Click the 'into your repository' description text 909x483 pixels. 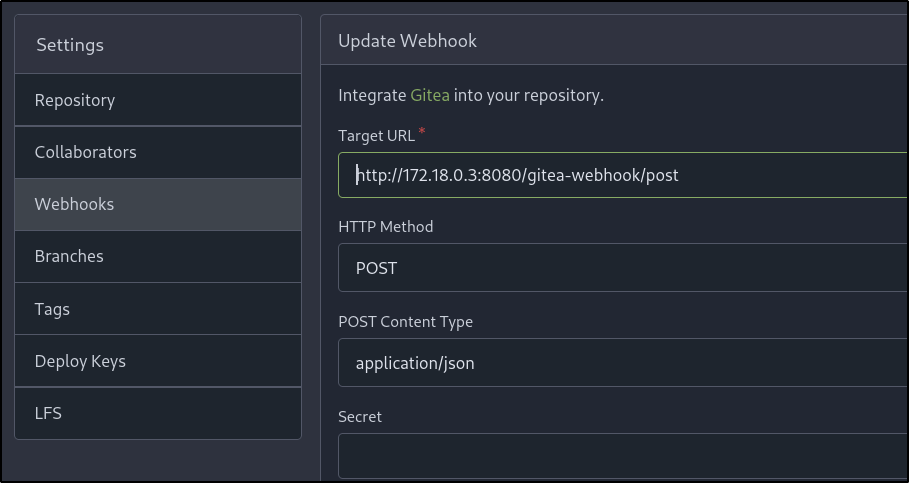tap(529, 96)
